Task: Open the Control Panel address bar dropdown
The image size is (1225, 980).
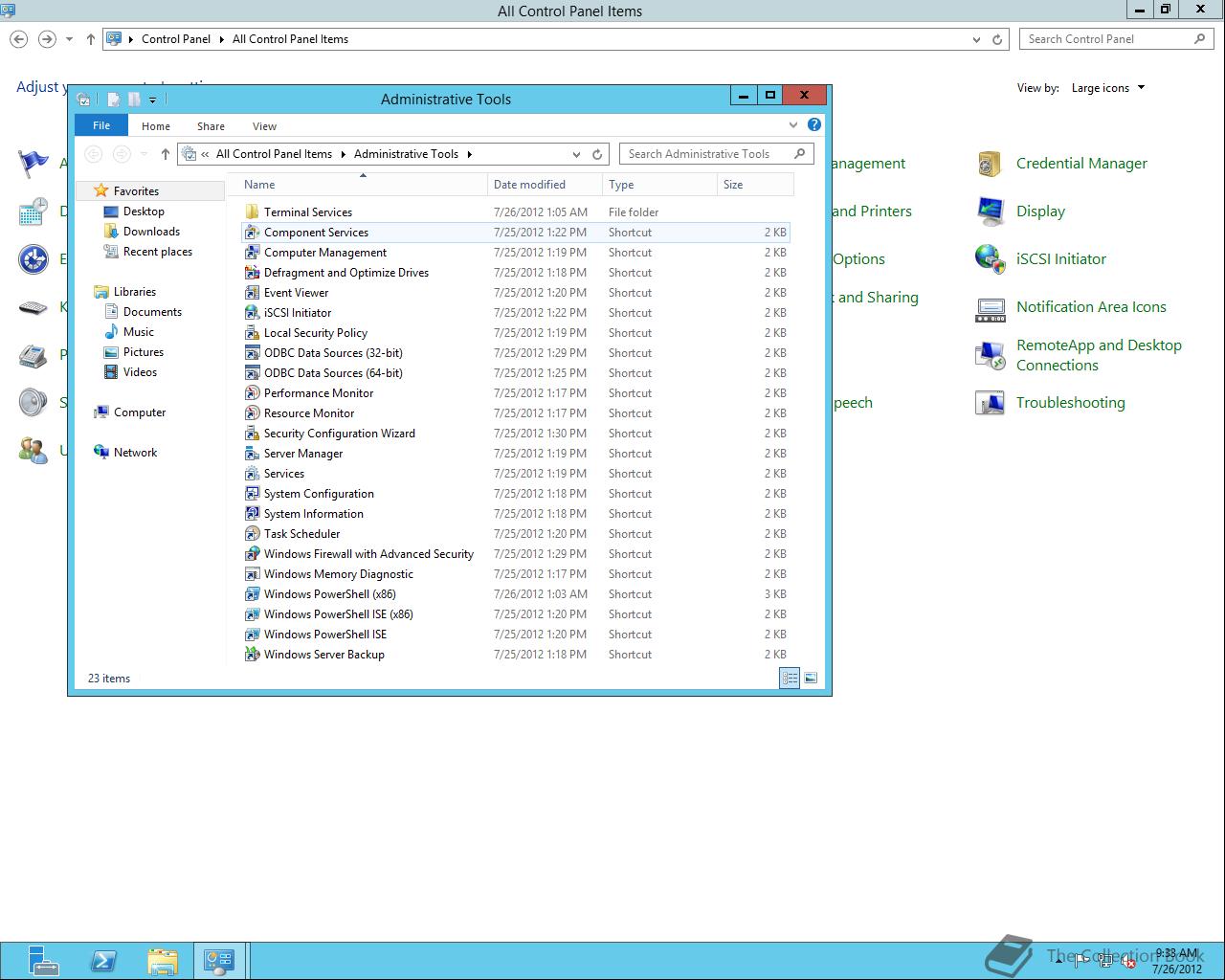Action: coord(976,39)
